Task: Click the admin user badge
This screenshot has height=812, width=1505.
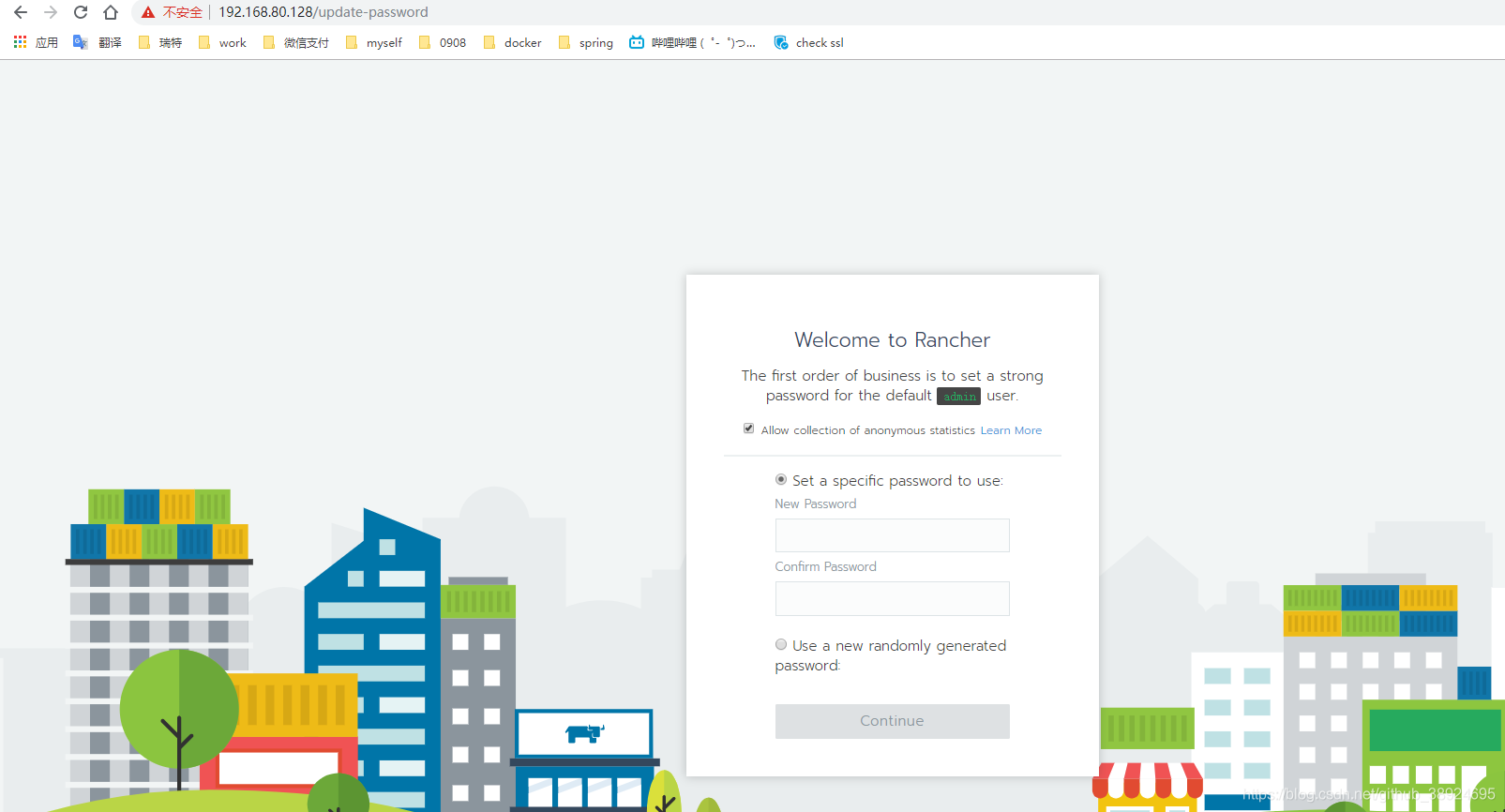Action: 958,397
